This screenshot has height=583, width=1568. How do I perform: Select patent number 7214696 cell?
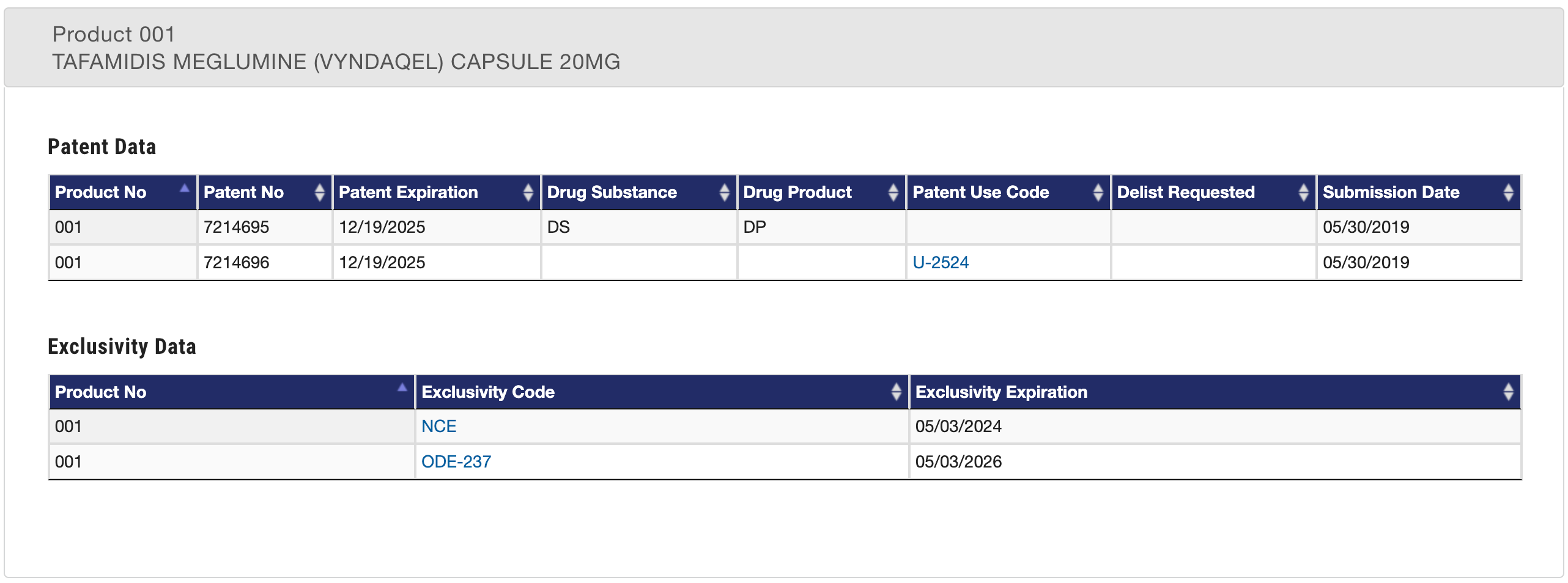236,263
